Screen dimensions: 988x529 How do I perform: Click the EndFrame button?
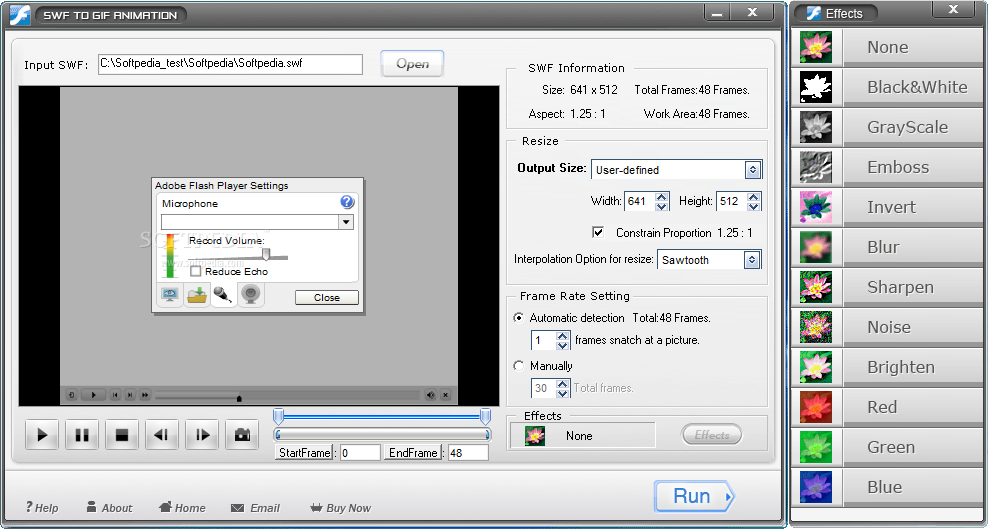pos(413,453)
